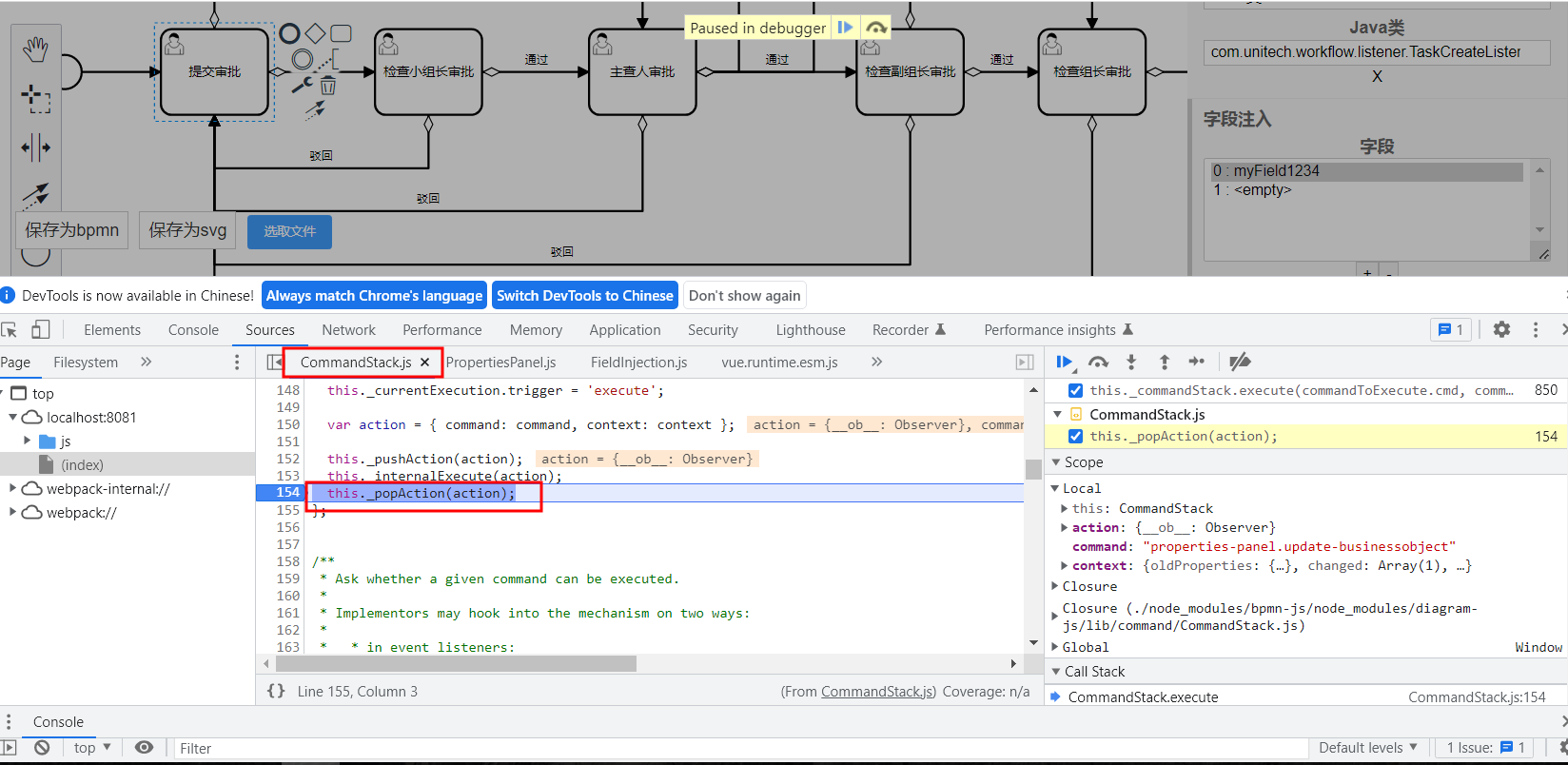Toggle device toolbar icon
This screenshot has width=1568, height=765.
coord(41,330)
